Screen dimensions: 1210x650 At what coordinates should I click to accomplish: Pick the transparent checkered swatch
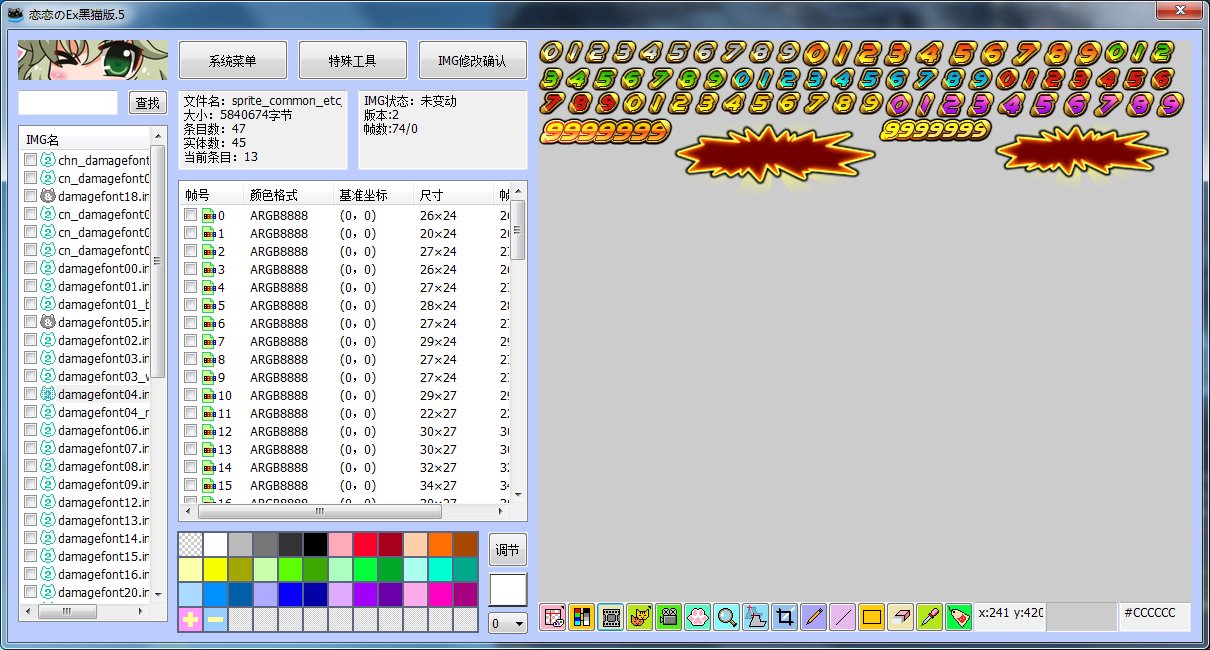(190, 545)
